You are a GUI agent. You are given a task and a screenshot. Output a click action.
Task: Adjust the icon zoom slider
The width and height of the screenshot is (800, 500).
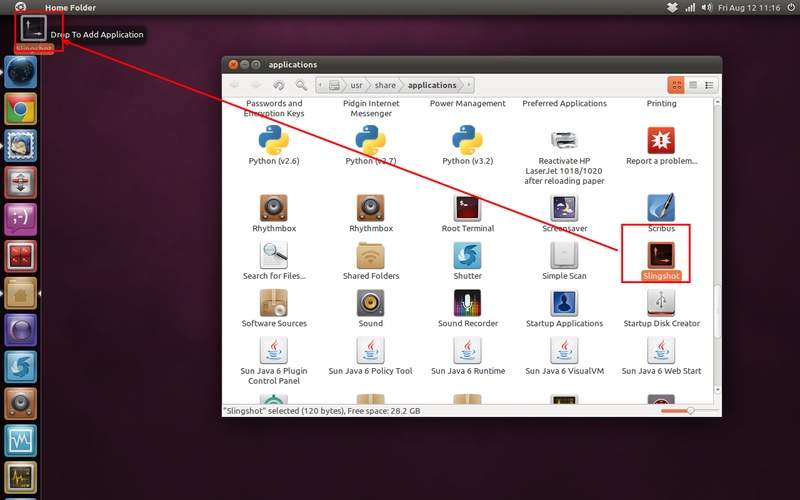tap(689, 411)
